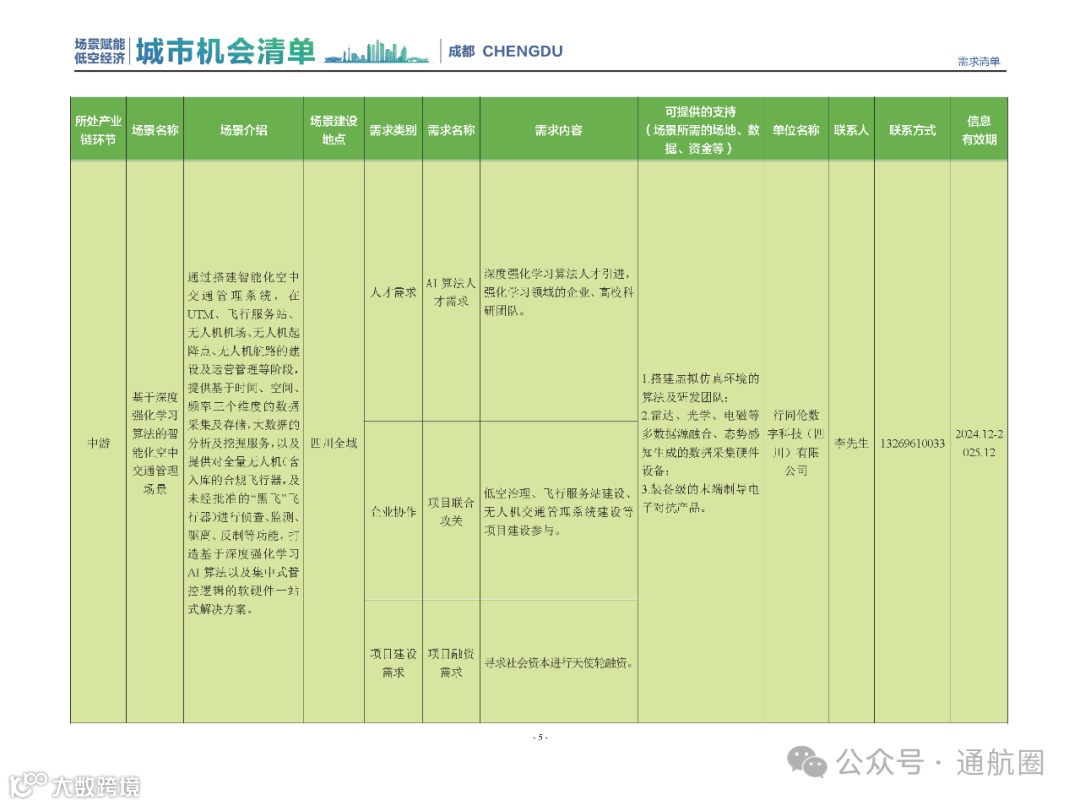Viewport: 1080px width, 806px height.
Task: Click the support text 1.搭建虚拟仿真环境的算法
Action: point(700,443)
